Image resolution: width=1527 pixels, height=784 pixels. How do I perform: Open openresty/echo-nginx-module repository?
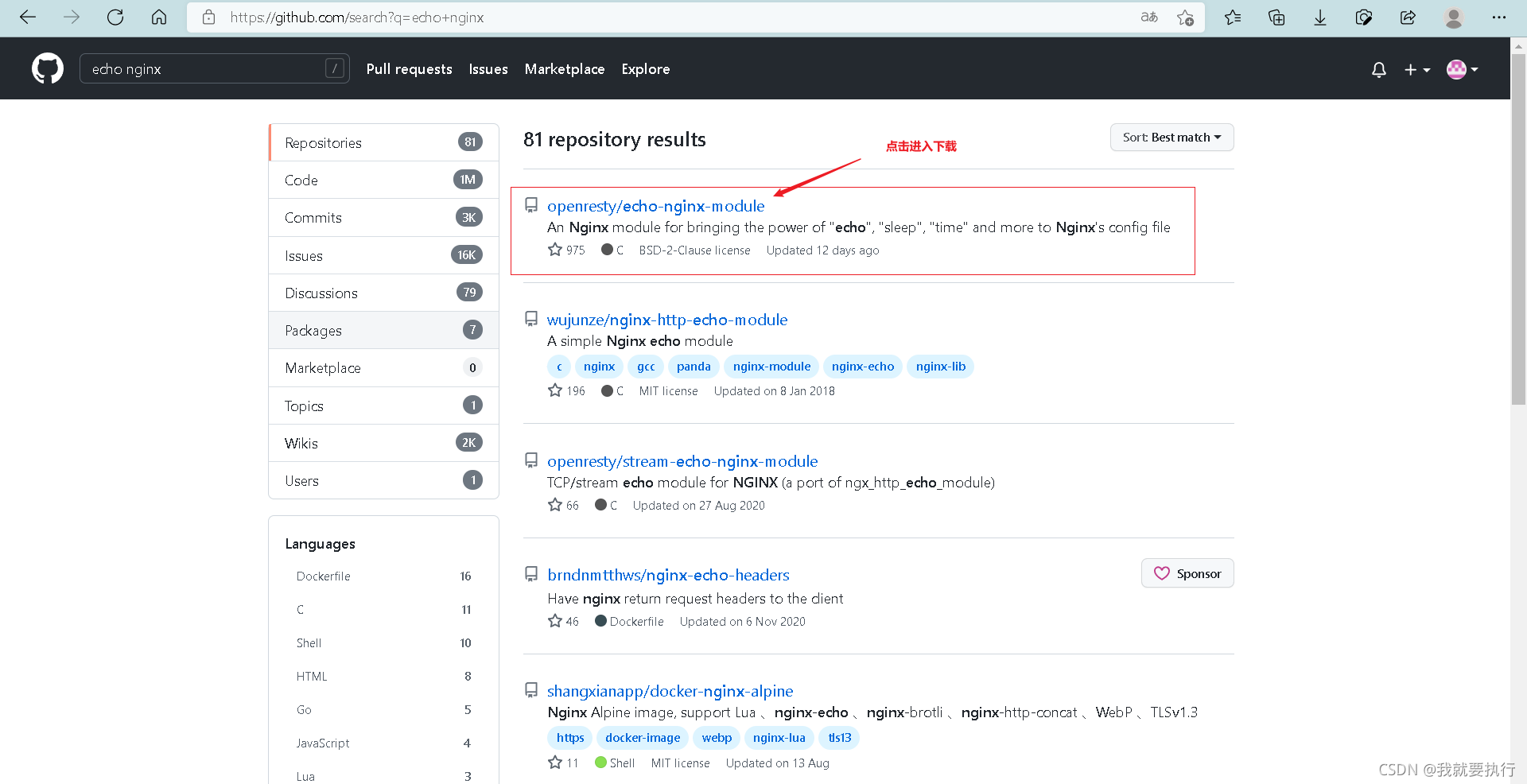point(655,206)
